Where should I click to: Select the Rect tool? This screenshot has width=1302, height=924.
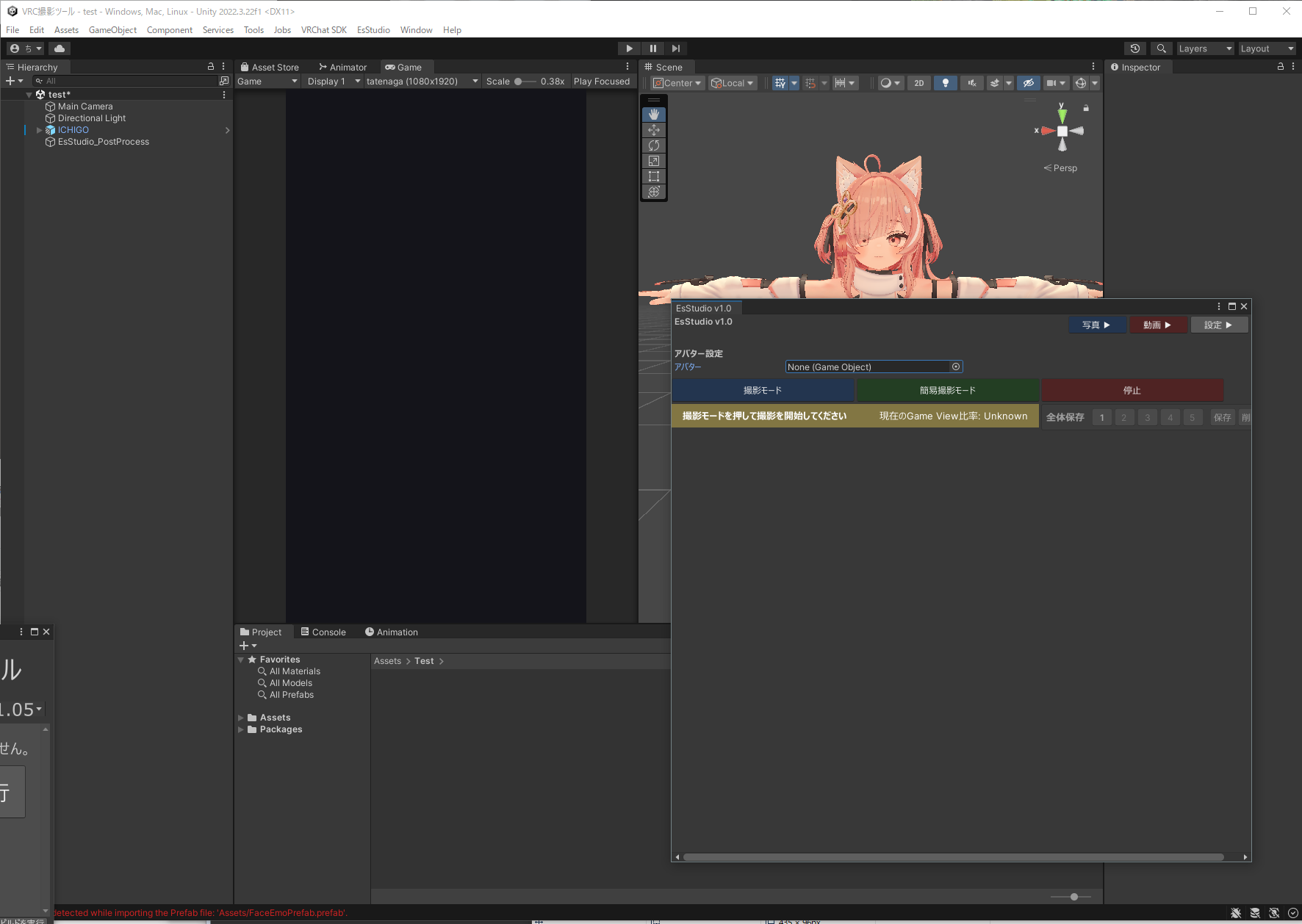[x=654, y=176]
